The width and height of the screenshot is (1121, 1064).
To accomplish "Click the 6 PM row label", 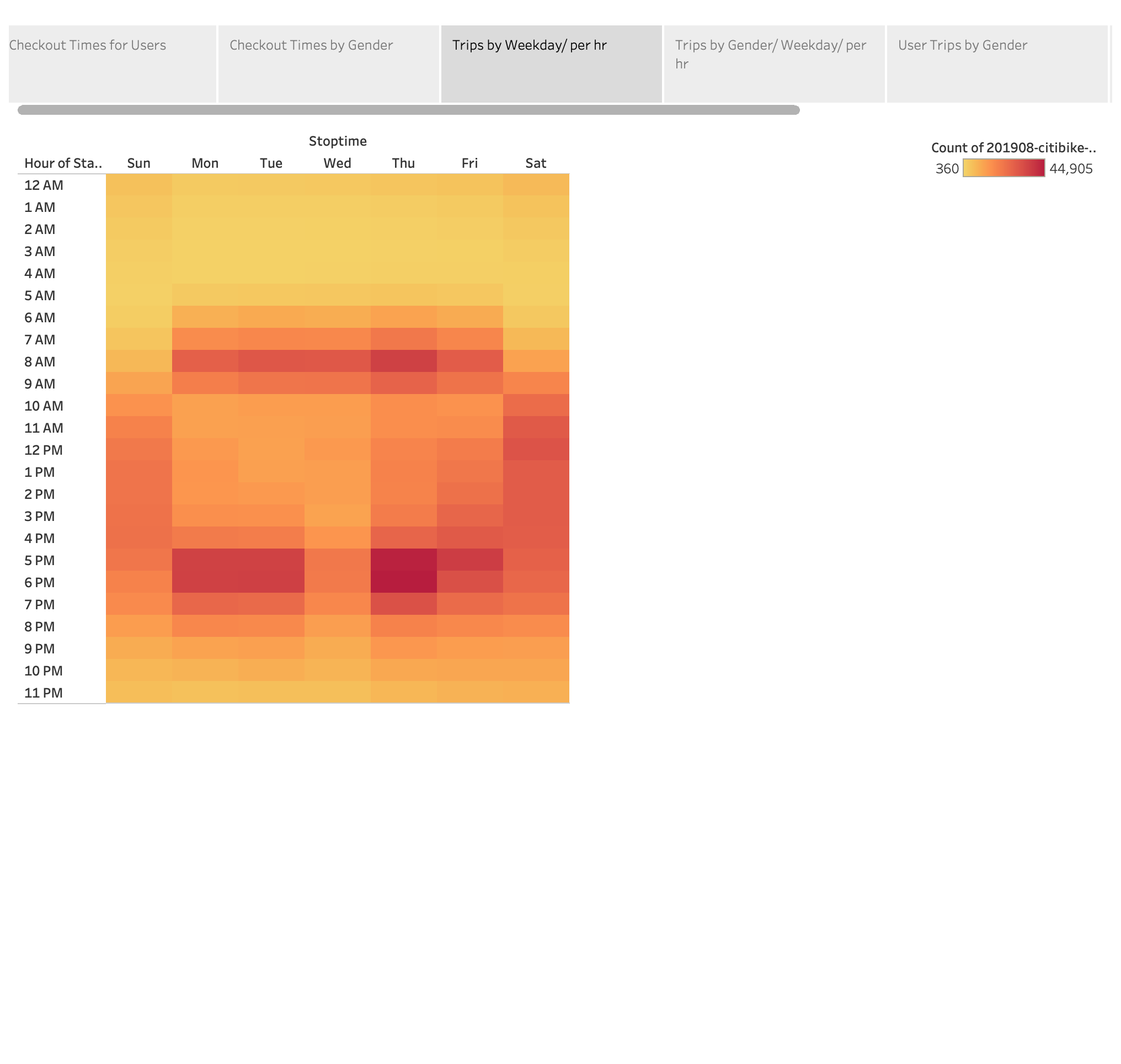I will (40, 582).
